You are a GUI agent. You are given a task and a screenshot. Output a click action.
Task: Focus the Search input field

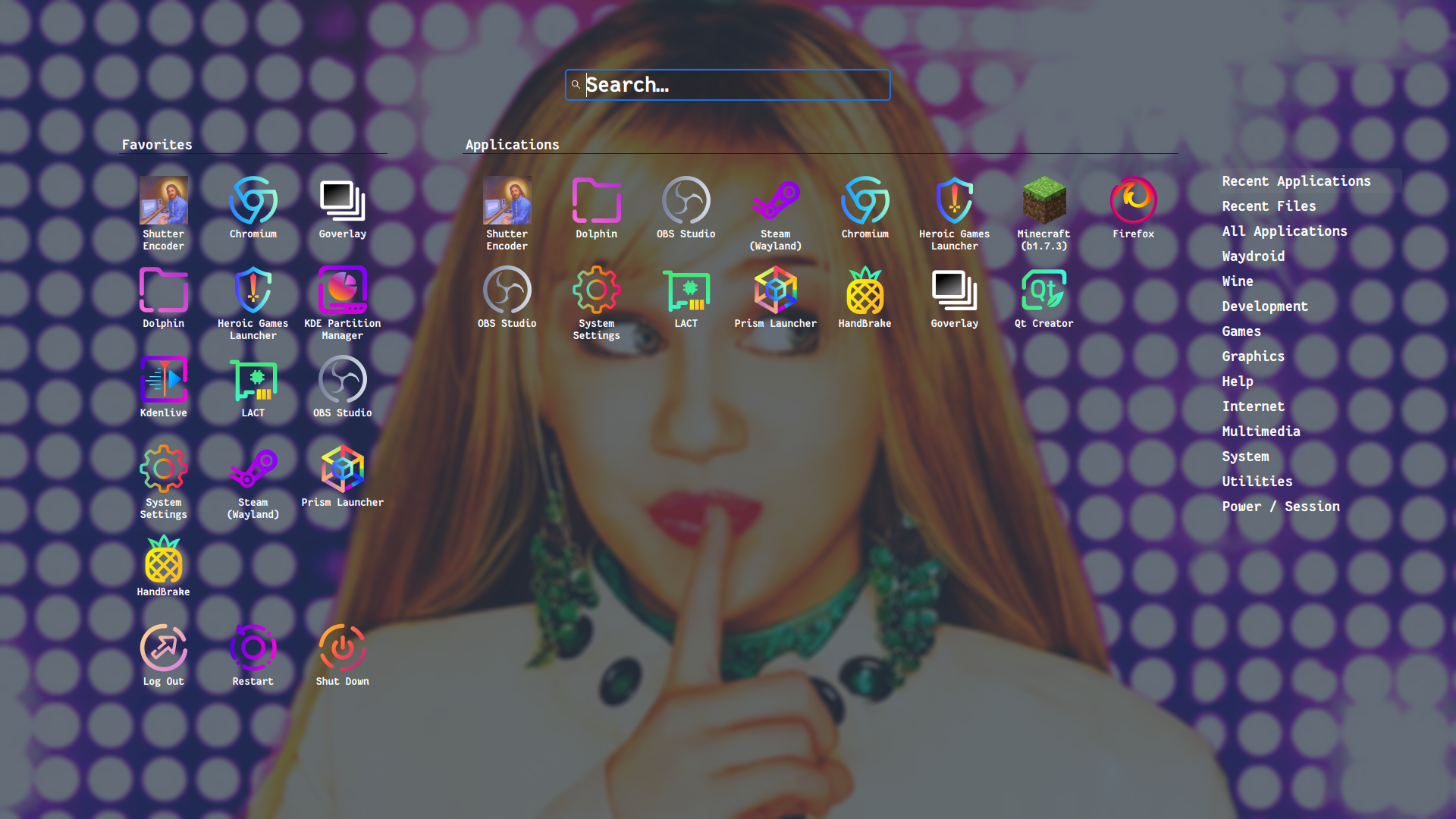728,85
